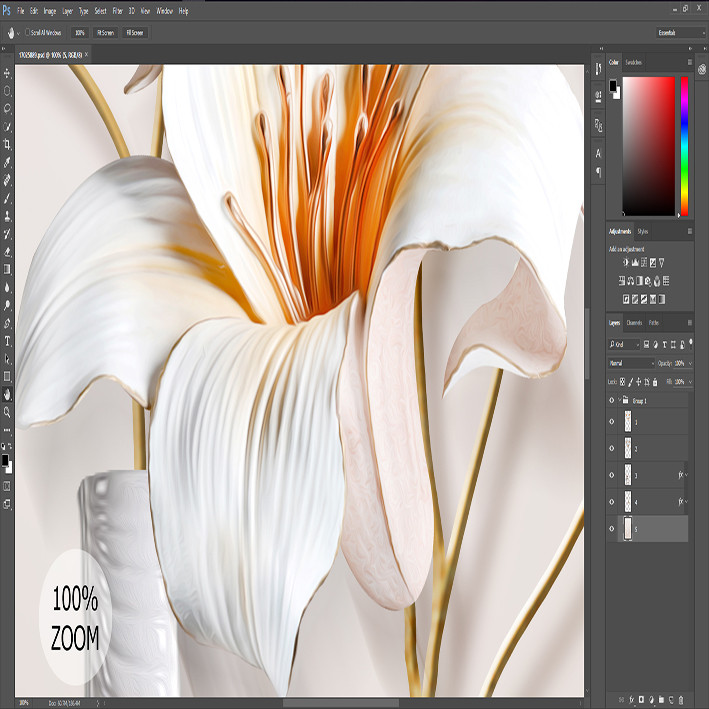Open the blend mode Normal dropdown

point(631,363)
